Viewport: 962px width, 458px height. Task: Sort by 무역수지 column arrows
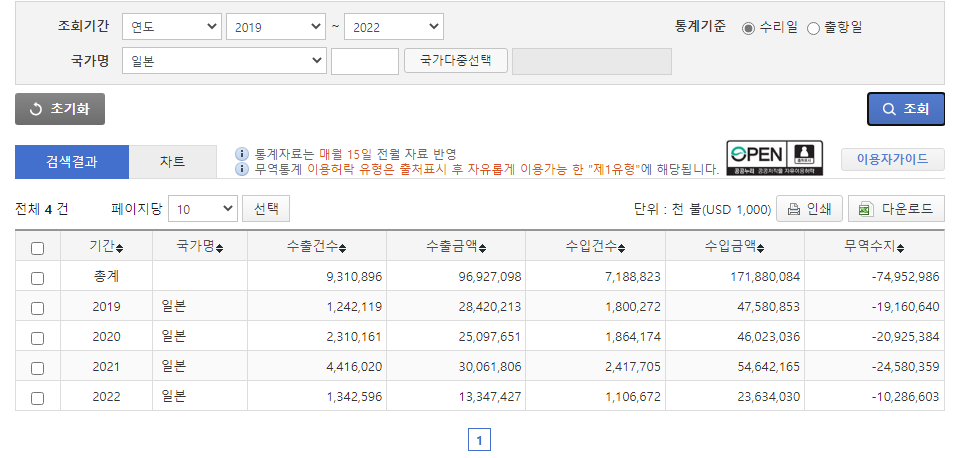[903, 248]
